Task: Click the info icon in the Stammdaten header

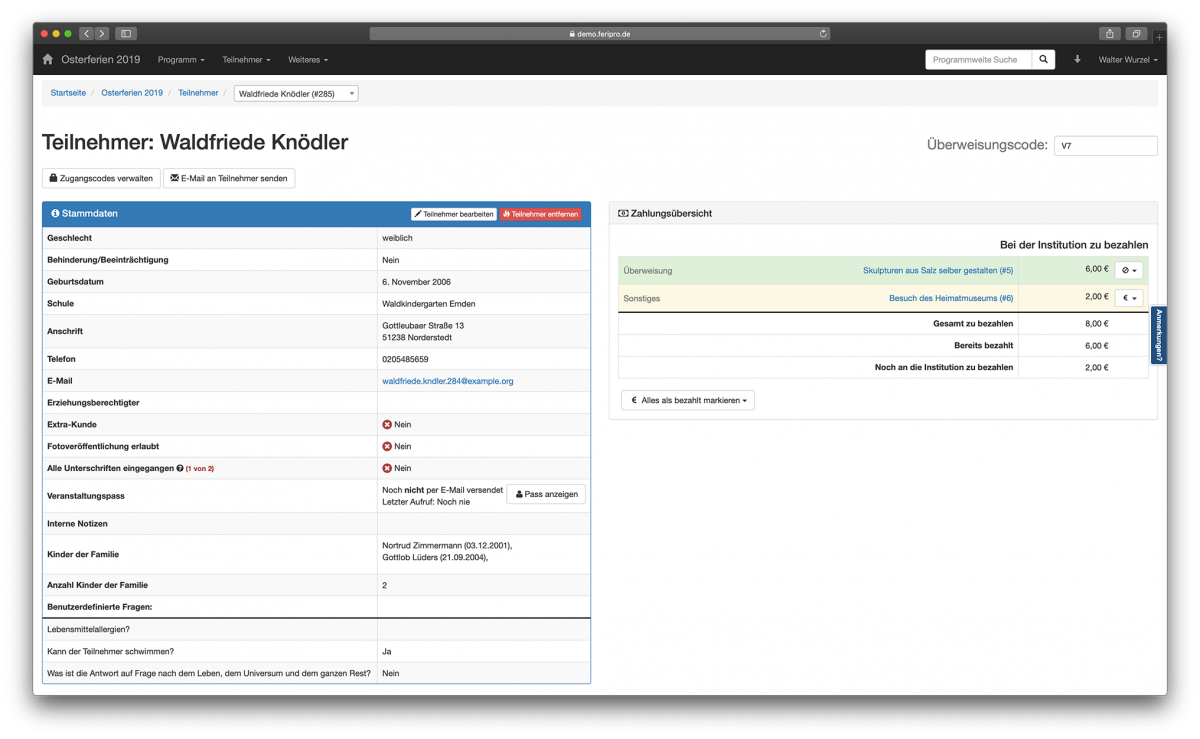Action: [x=55, y=213]
